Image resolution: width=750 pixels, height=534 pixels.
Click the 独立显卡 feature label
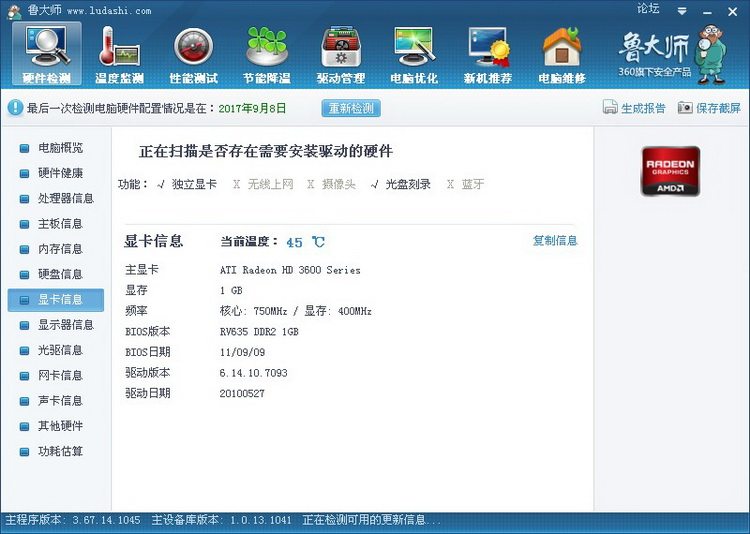click(194, 184)
